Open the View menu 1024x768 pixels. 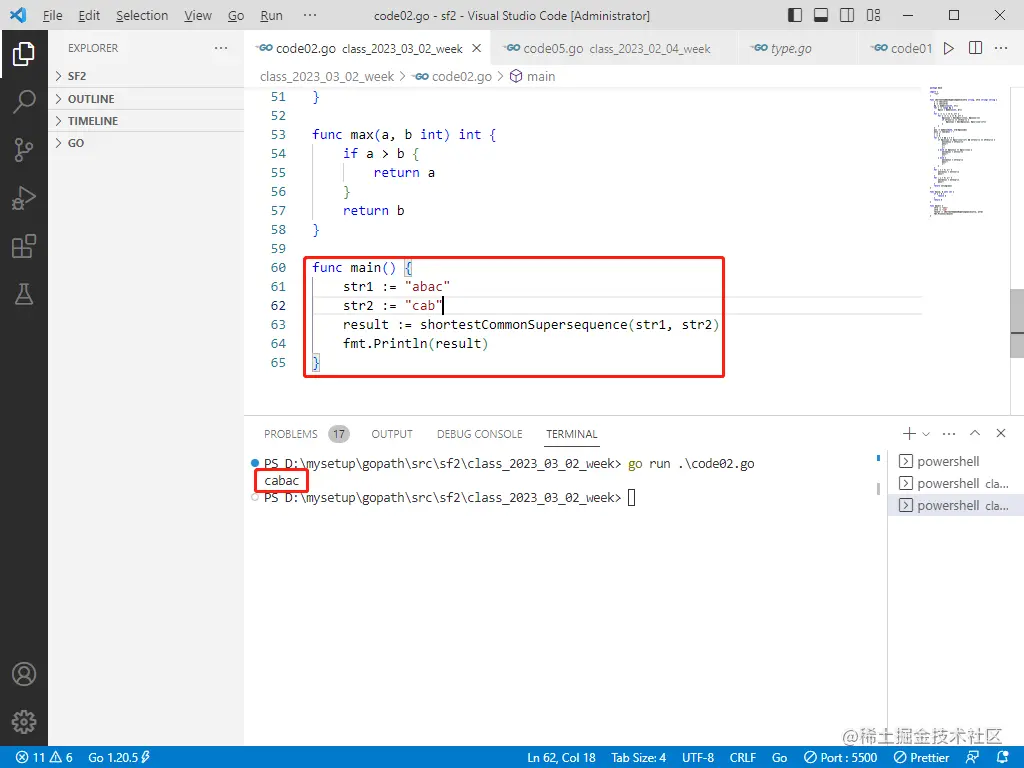click(197, 15)
